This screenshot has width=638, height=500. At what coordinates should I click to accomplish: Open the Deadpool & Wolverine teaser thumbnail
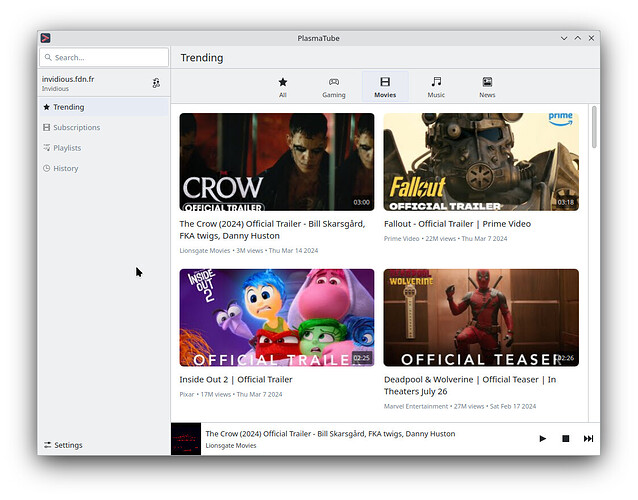point(481,317)
